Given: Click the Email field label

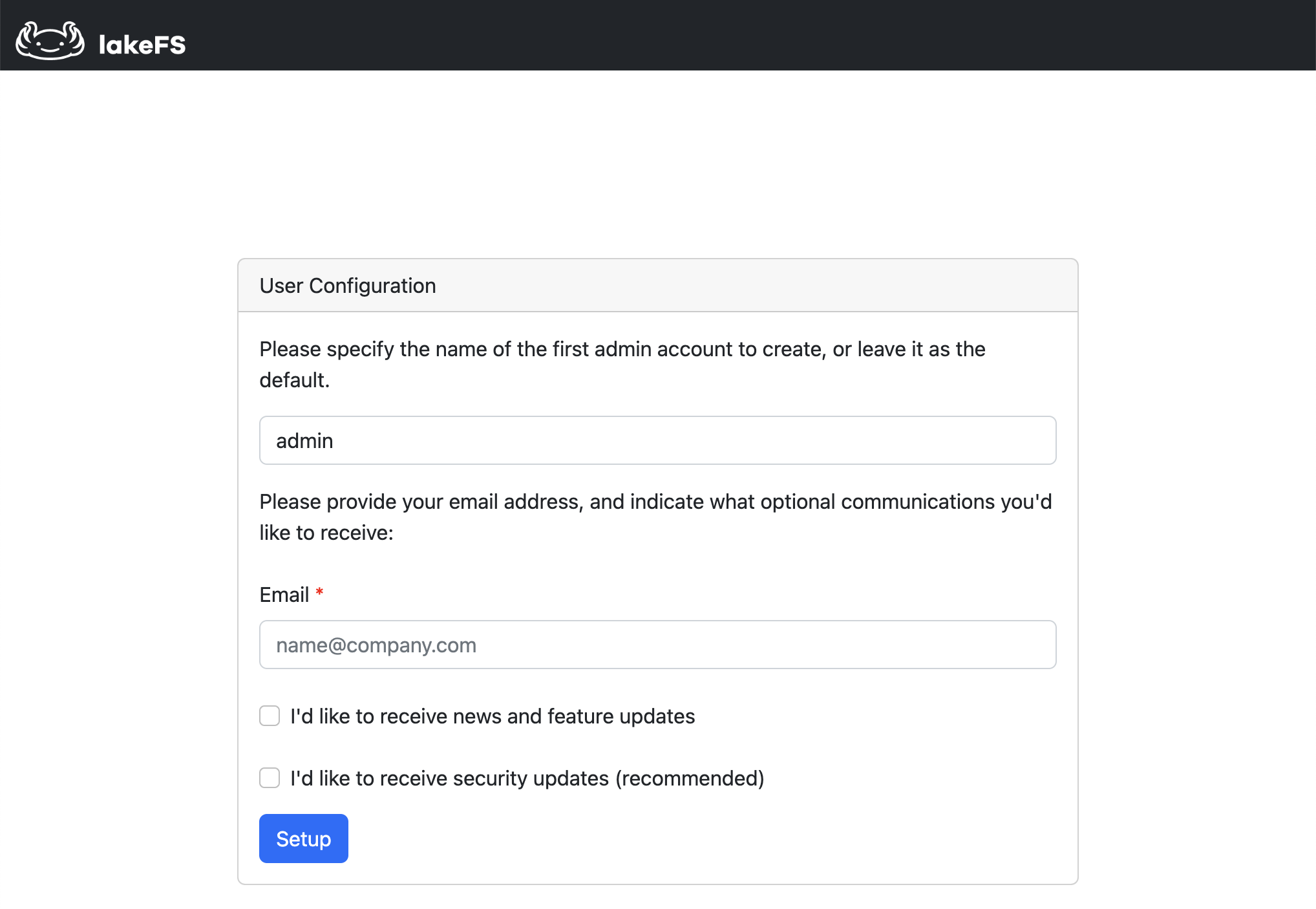Looking at the screenshot, I should [x=284, y=595].
